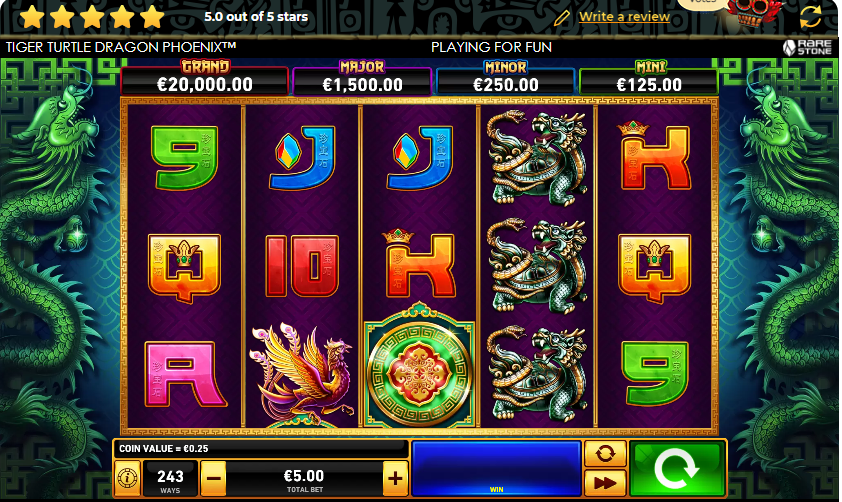Click the MINI jackpot display
The image size is (842, 502).
click(649, 78)
